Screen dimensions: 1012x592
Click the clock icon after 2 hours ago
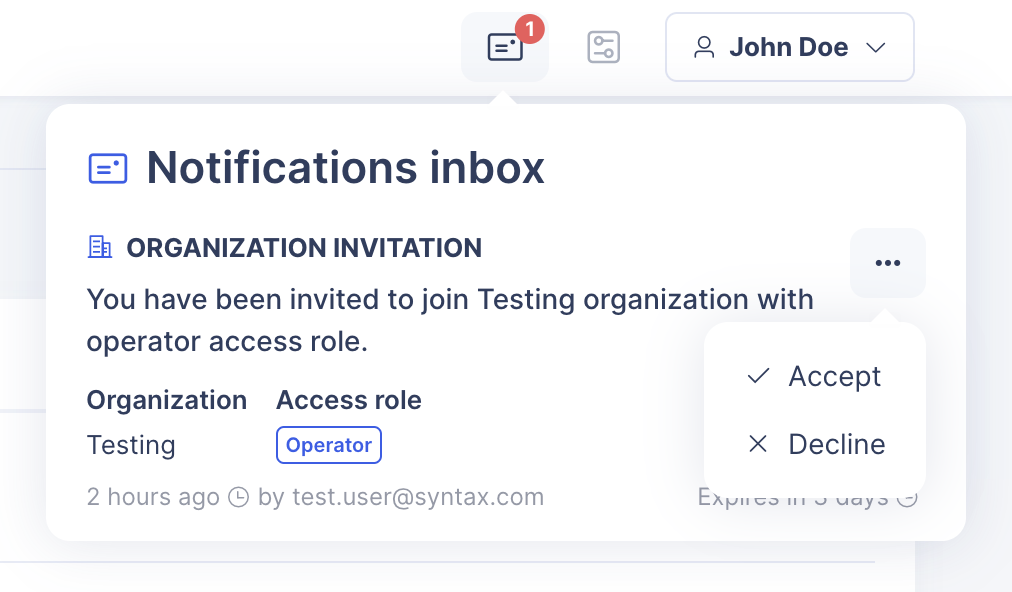click(238, 497)
